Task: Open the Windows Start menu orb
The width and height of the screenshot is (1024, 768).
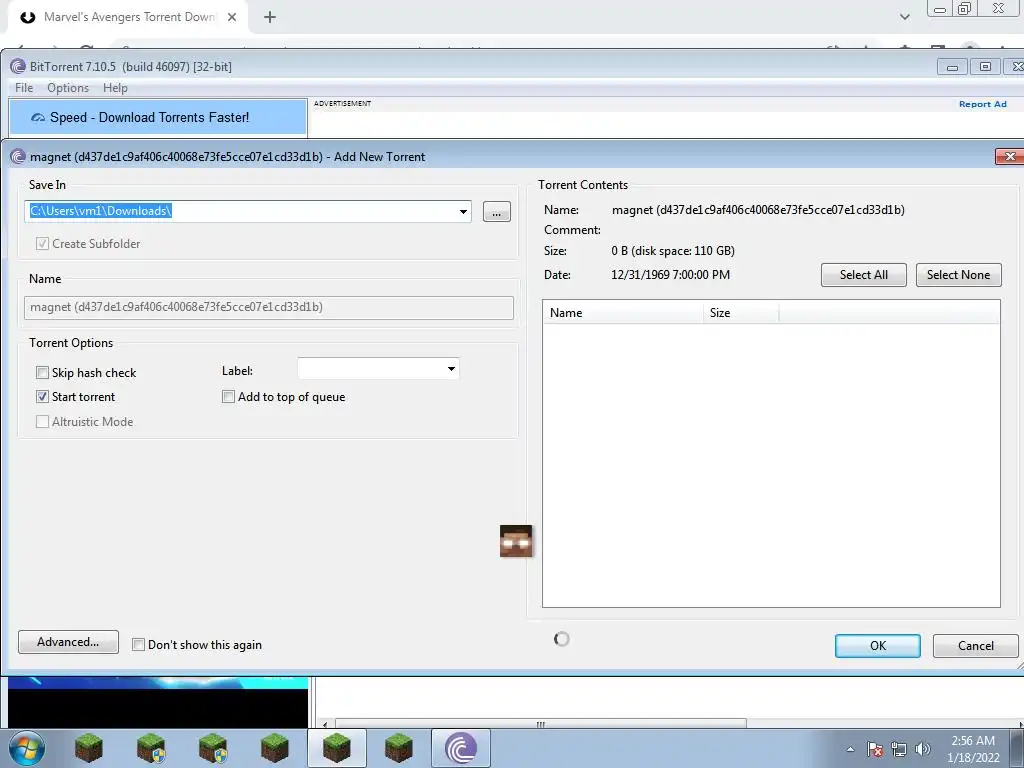Action: click(27, 748)
